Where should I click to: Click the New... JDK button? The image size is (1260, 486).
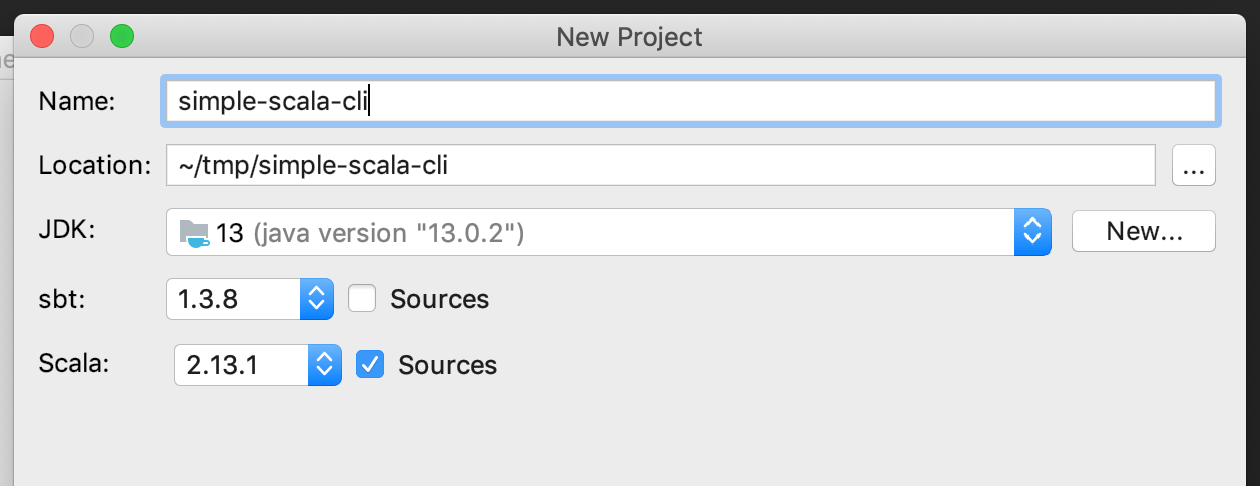click(x=1143, y=232)
